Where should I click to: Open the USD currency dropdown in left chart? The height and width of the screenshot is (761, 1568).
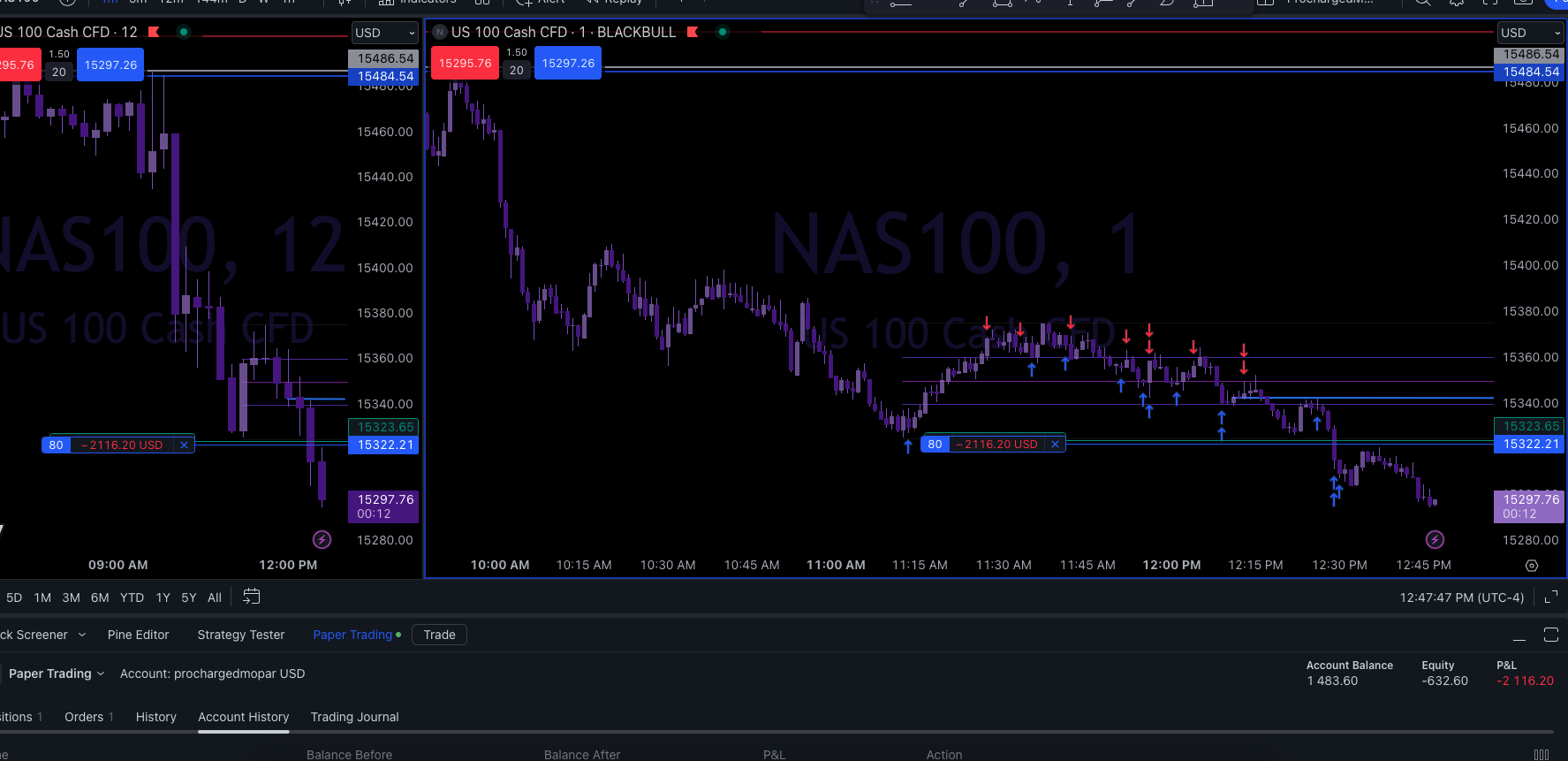[384, 33]
